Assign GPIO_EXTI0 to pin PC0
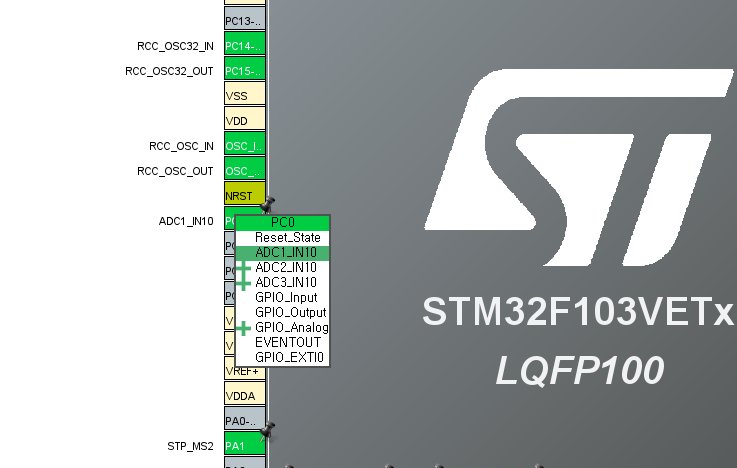 pos(289,357)
